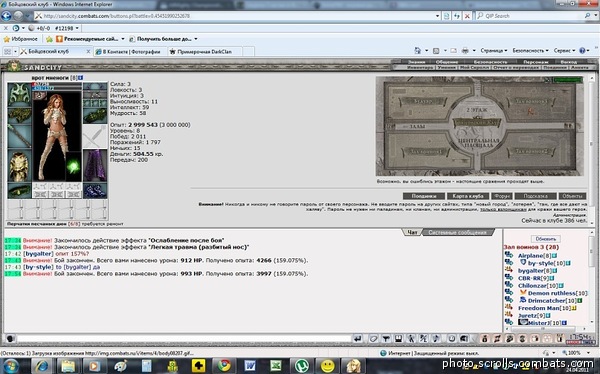Image resolution: width=600 pixels, height=374 pixels.
Task: Select player Freedom Man in list
Action: (x=539, y=308)
